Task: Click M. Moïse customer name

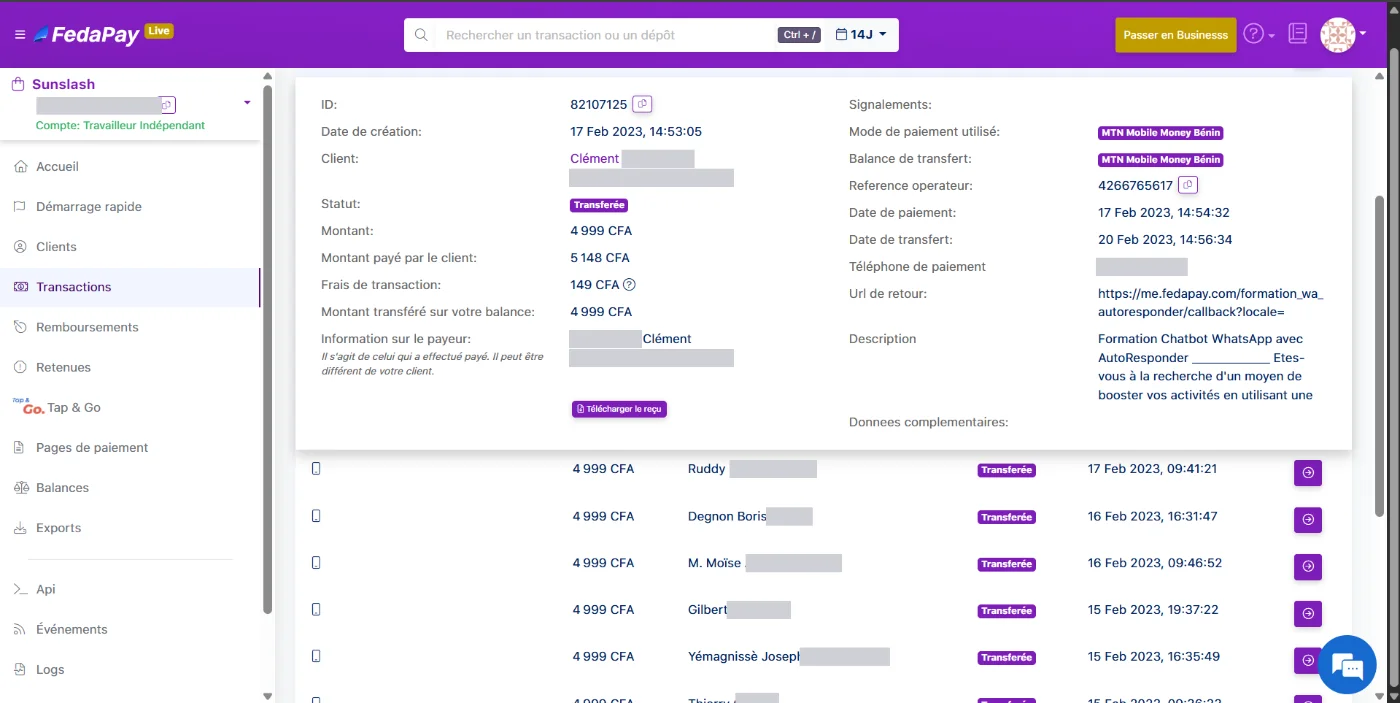Action: [714, 563]
